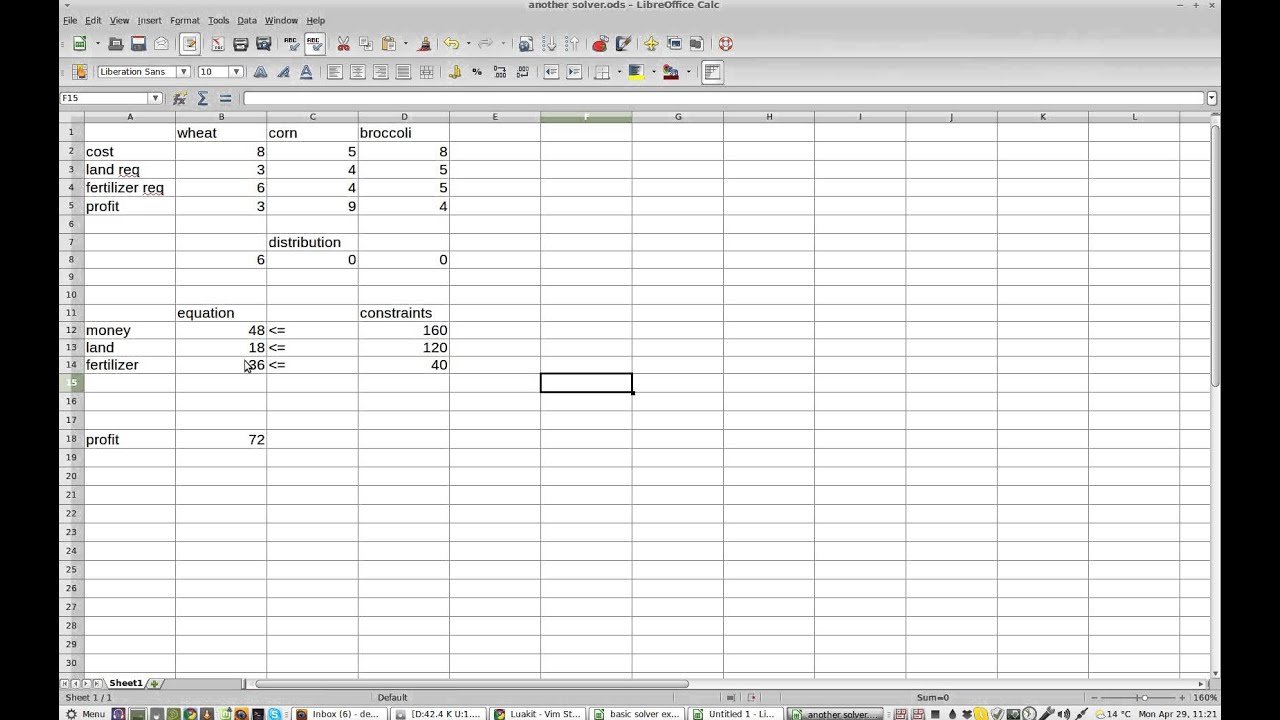Apply Currency number format
Image resolution: width=1280 pixels, height=720 pixels.
point(455,72)
